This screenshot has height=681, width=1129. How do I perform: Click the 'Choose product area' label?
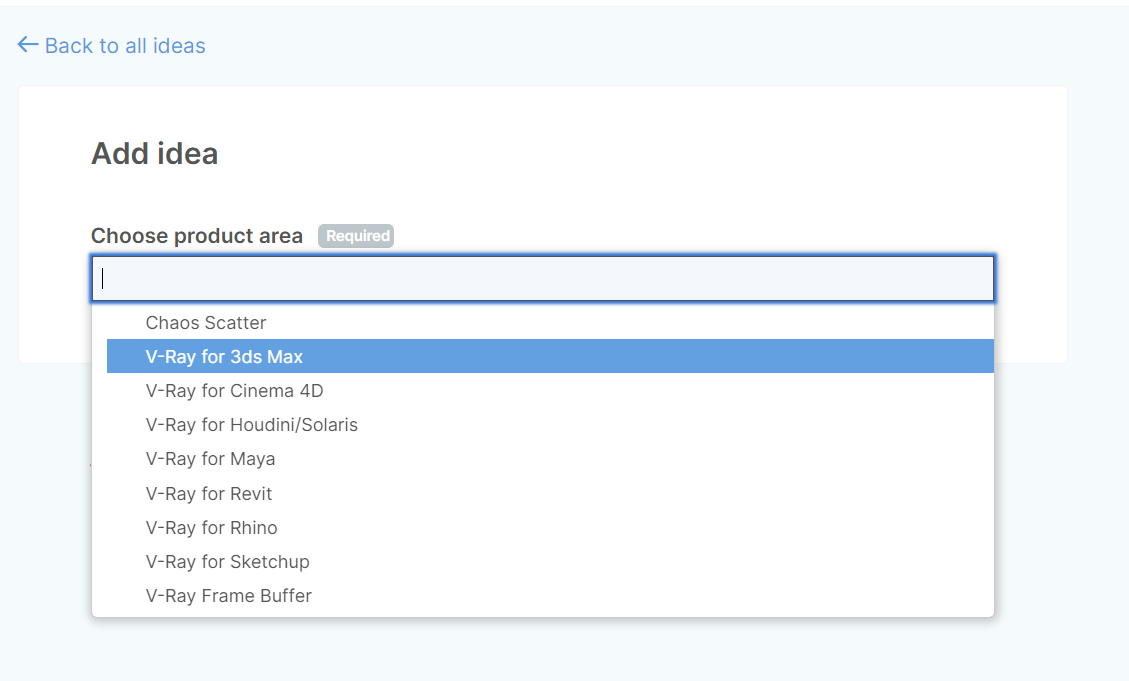click(x=197, y=236)
